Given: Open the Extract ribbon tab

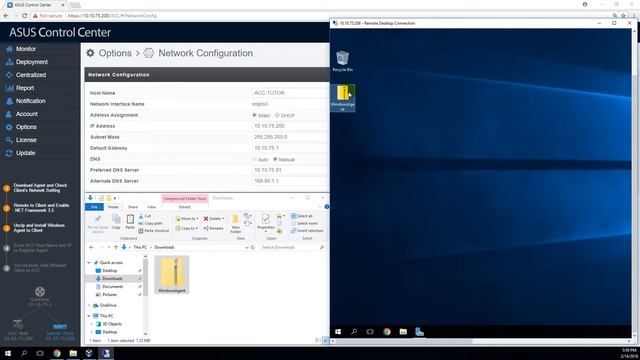Looking at the screenshot, I should pos(184,207).
